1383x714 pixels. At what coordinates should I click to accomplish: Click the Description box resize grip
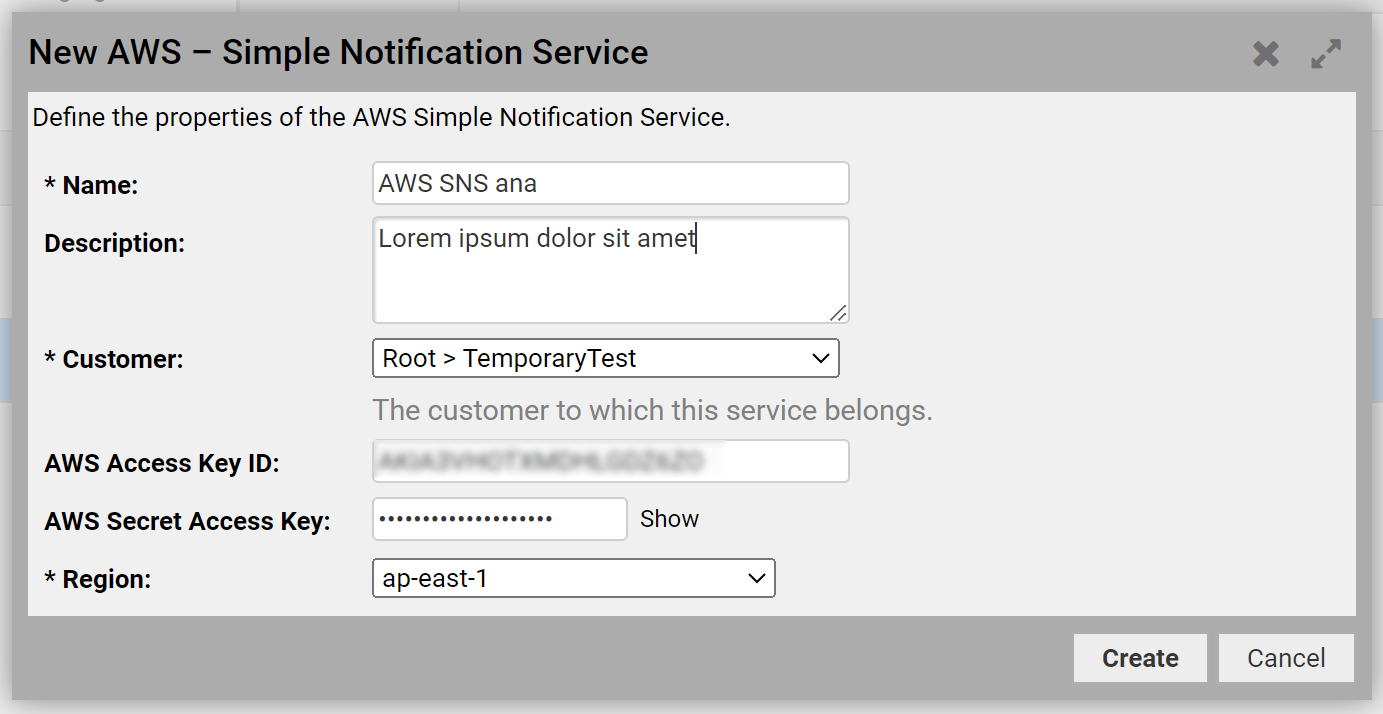(840, 314)
